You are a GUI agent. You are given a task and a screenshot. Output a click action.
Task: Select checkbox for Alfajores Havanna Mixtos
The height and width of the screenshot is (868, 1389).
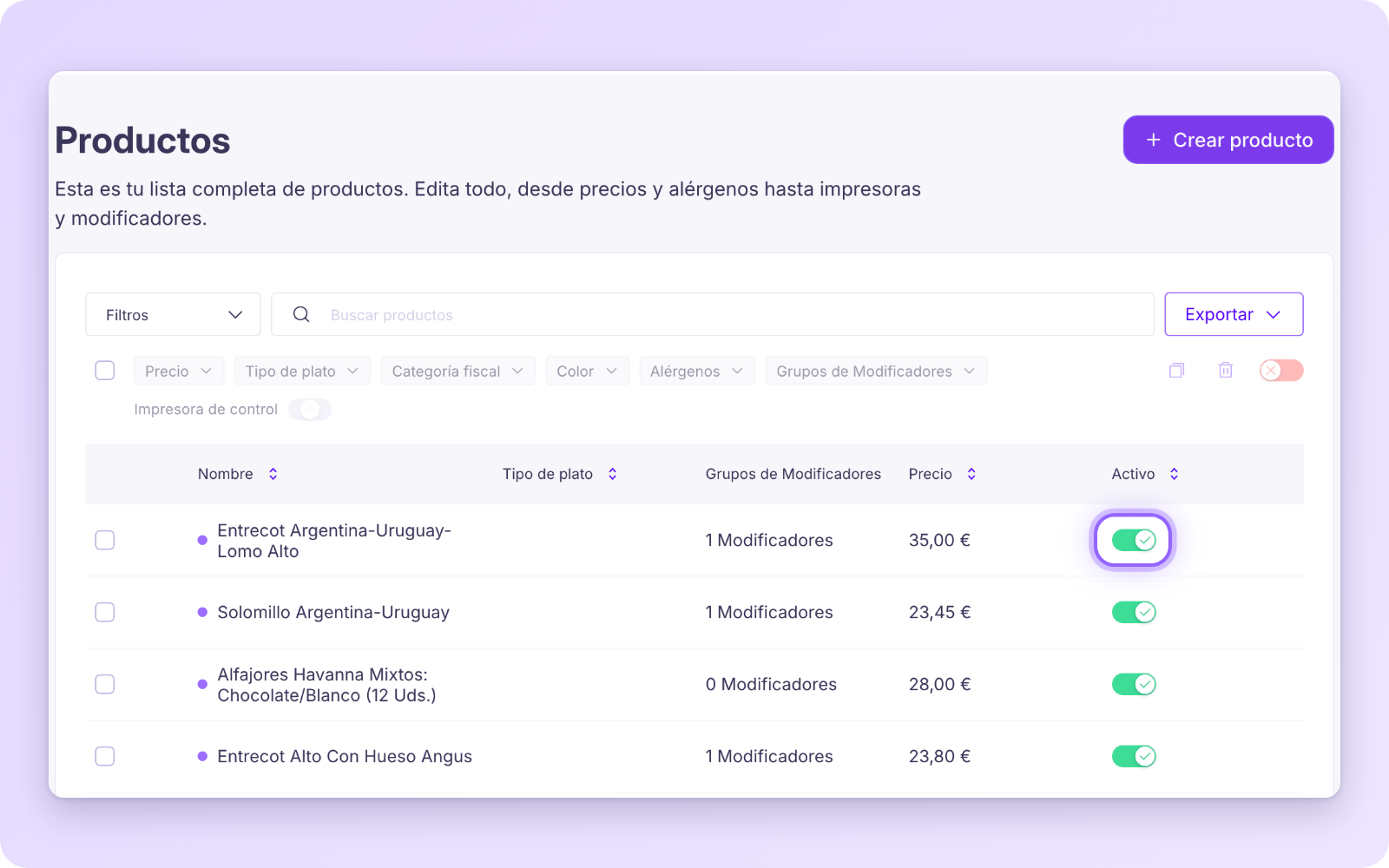[105, 684]
